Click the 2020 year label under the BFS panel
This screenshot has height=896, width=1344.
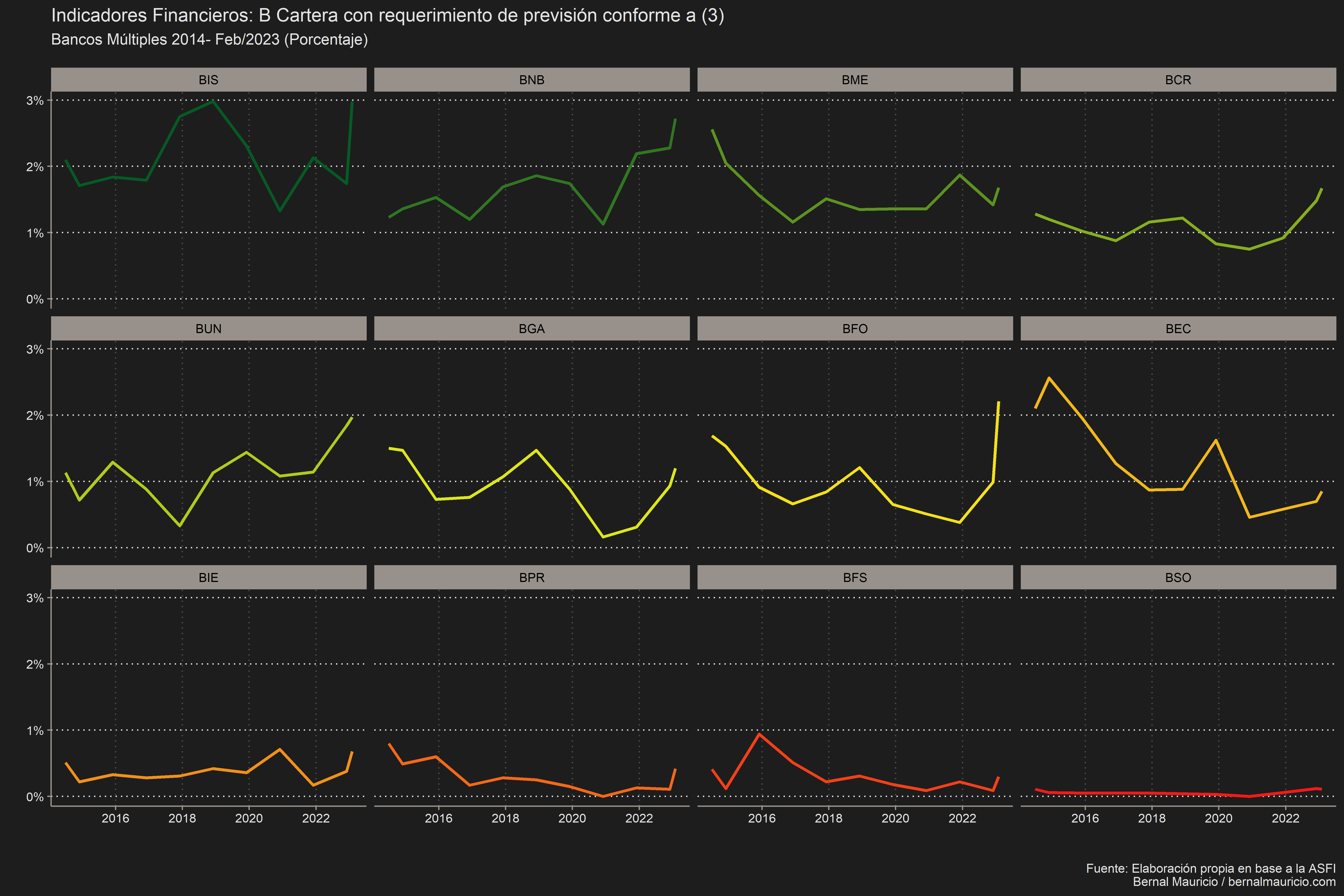click(x=895, y=818)
